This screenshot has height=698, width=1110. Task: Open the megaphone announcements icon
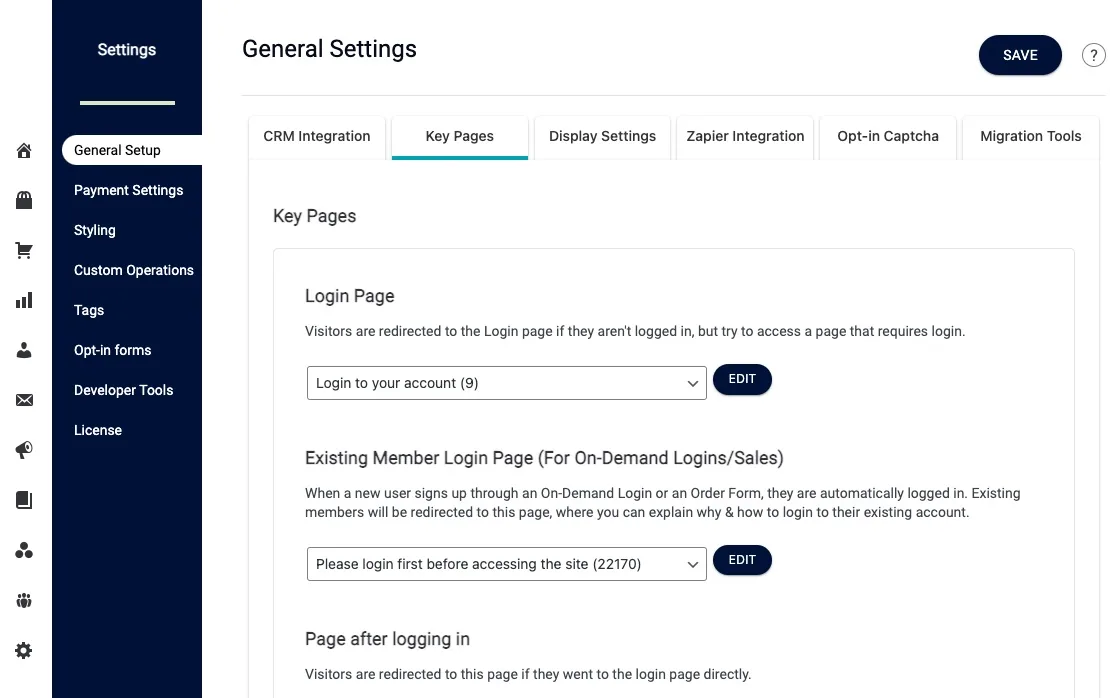coord(24,450)
